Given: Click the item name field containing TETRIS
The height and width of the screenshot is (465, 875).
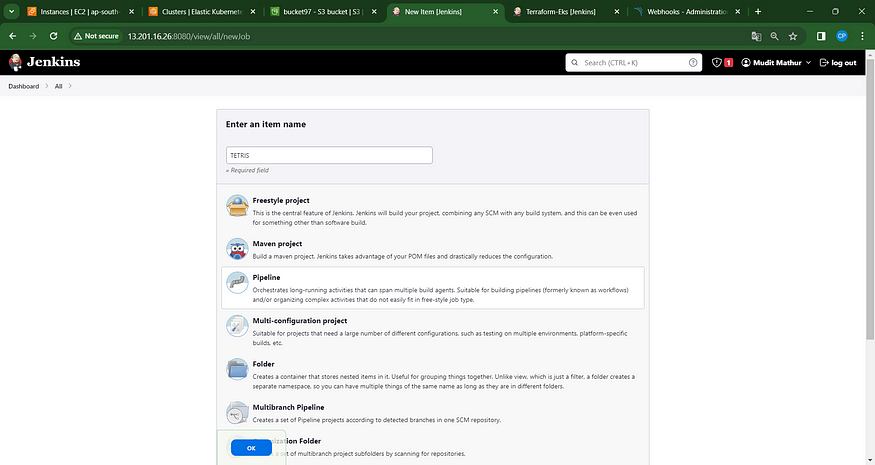Looking at the screenshot, I should pos(329,155).
